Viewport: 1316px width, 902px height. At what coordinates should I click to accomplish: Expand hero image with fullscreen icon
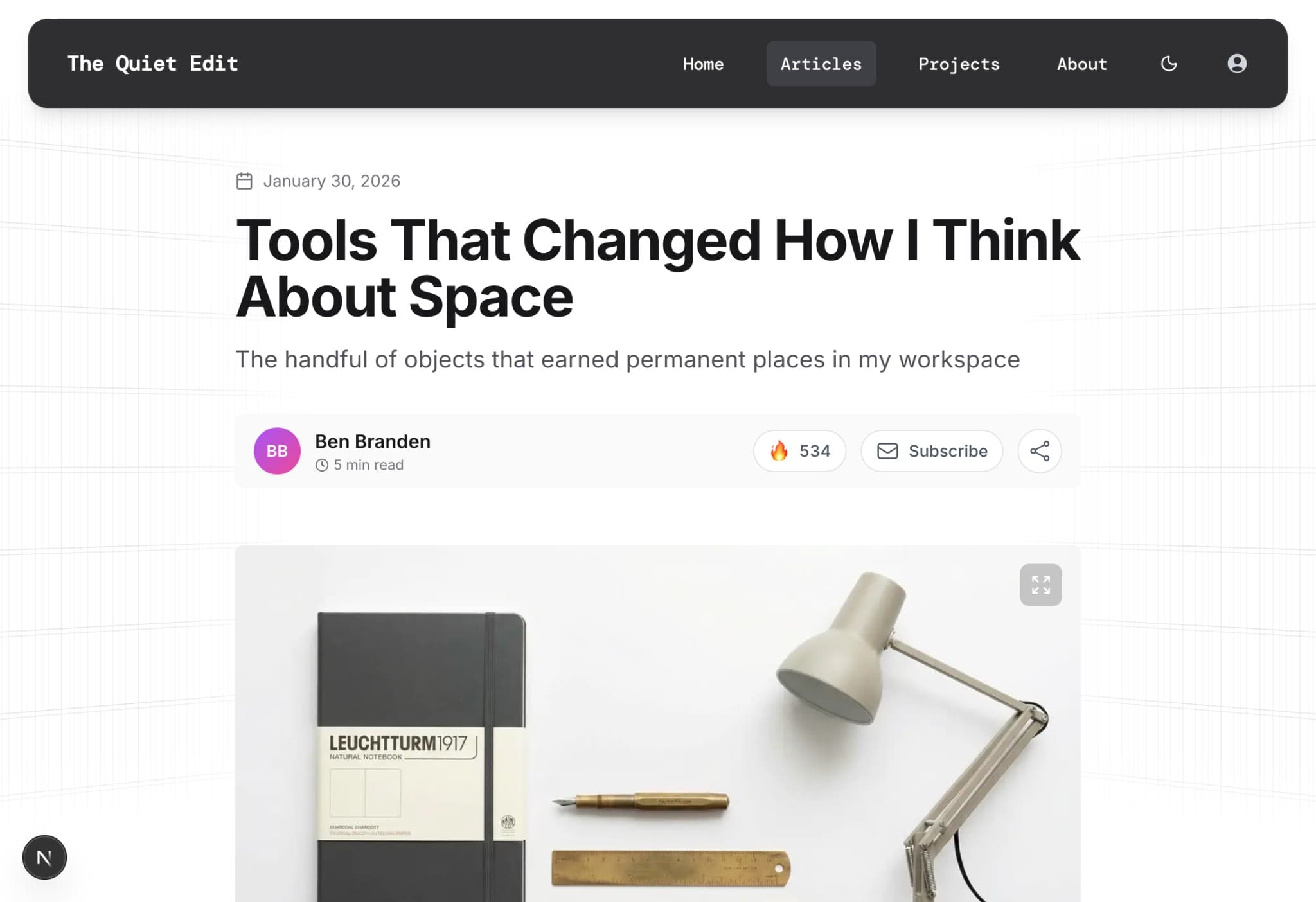[1040, 585]
